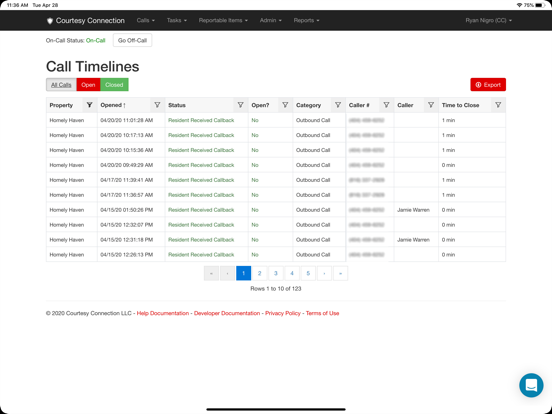Jump to the last page

pos(340,273)
